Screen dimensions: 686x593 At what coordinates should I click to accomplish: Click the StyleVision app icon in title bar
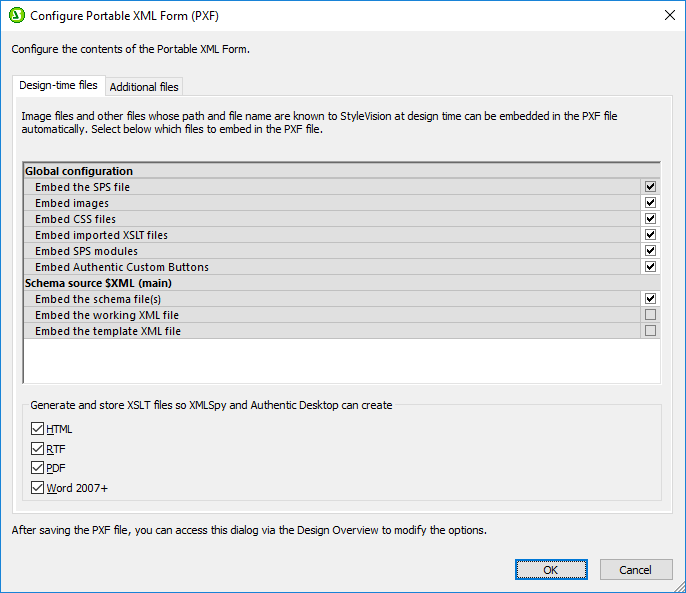click(x=17, y=15)
